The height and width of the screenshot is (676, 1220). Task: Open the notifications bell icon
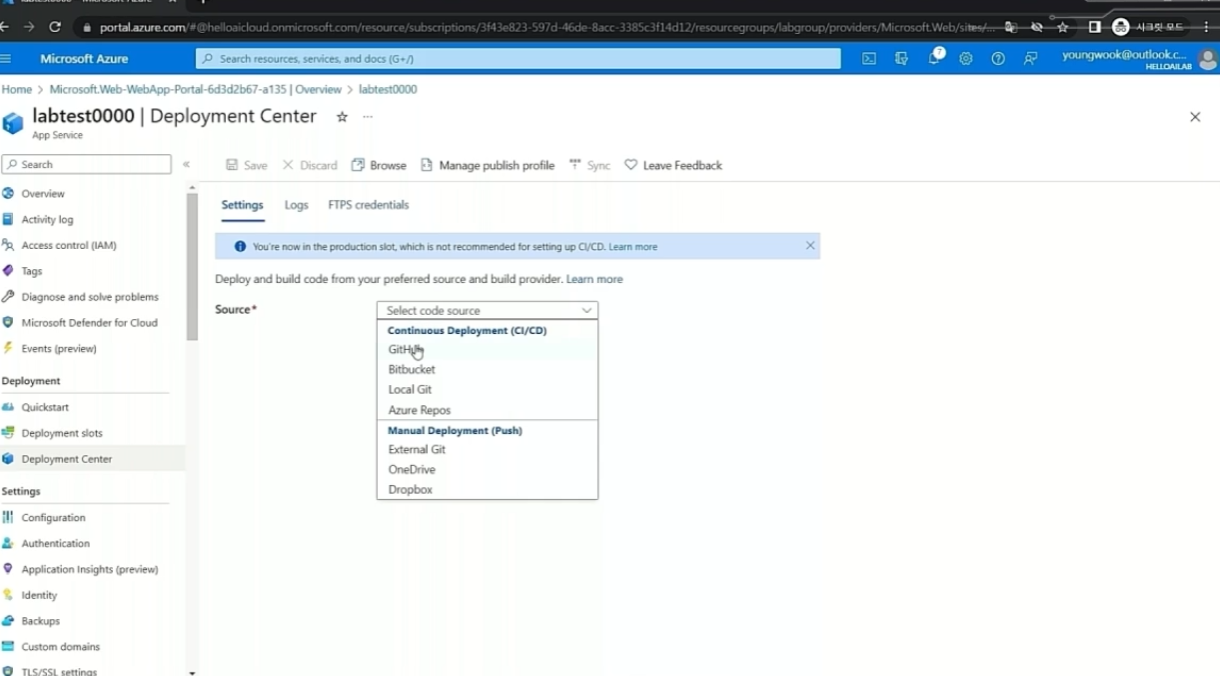click(934, 58)
